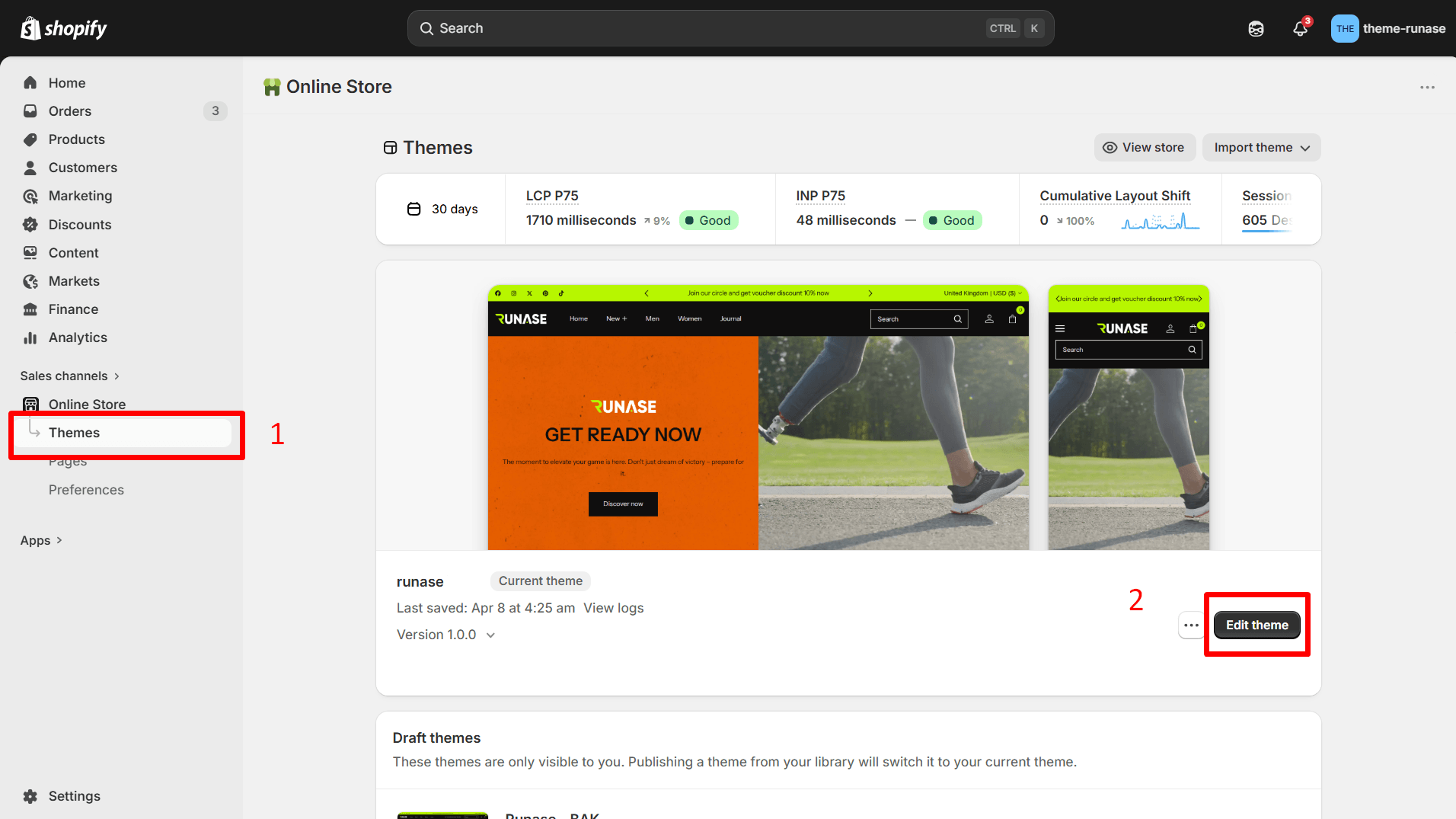Open the notifications bell
This screenshot has height=819, width=1456.
pyautogui.click(x=1301, y=28)
